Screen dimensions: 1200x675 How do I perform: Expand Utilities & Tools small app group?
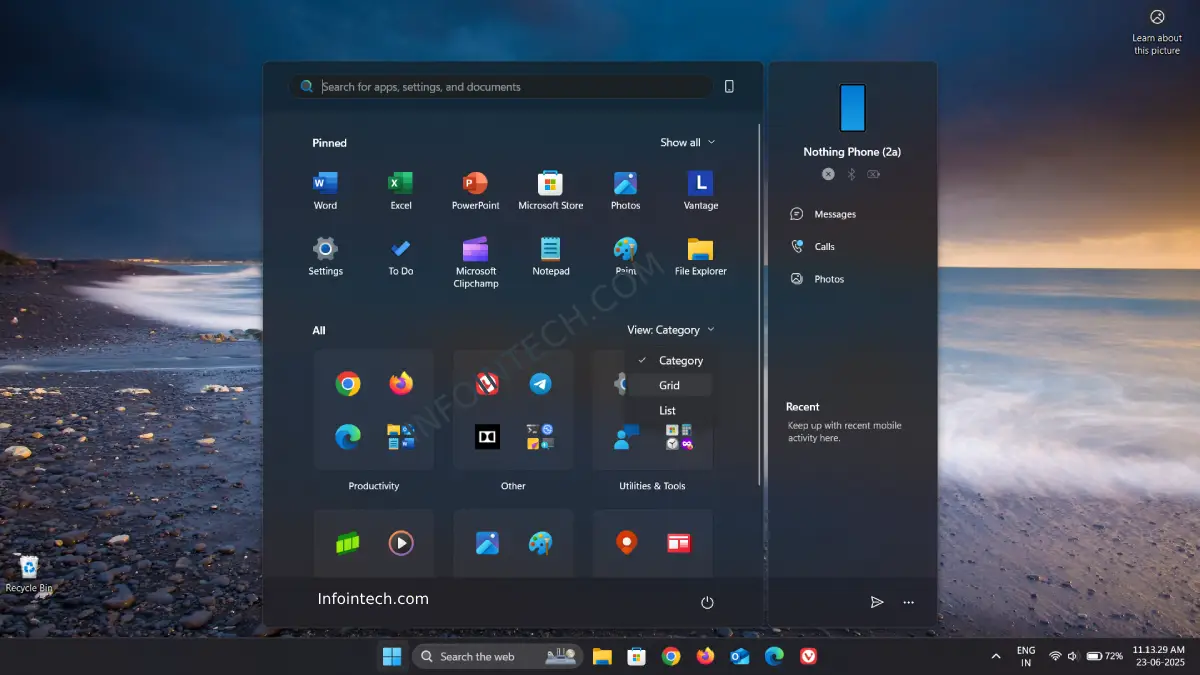(x=679, y=436)
